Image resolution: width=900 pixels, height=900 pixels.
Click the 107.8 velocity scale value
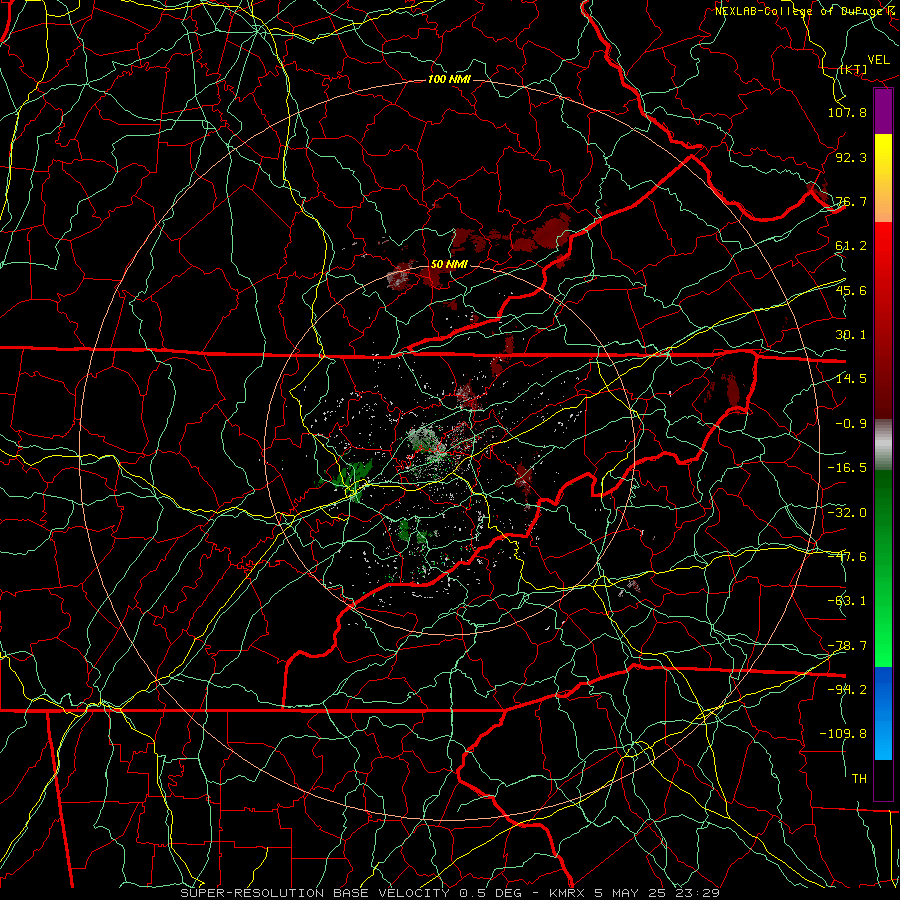(x=847, y=112)
